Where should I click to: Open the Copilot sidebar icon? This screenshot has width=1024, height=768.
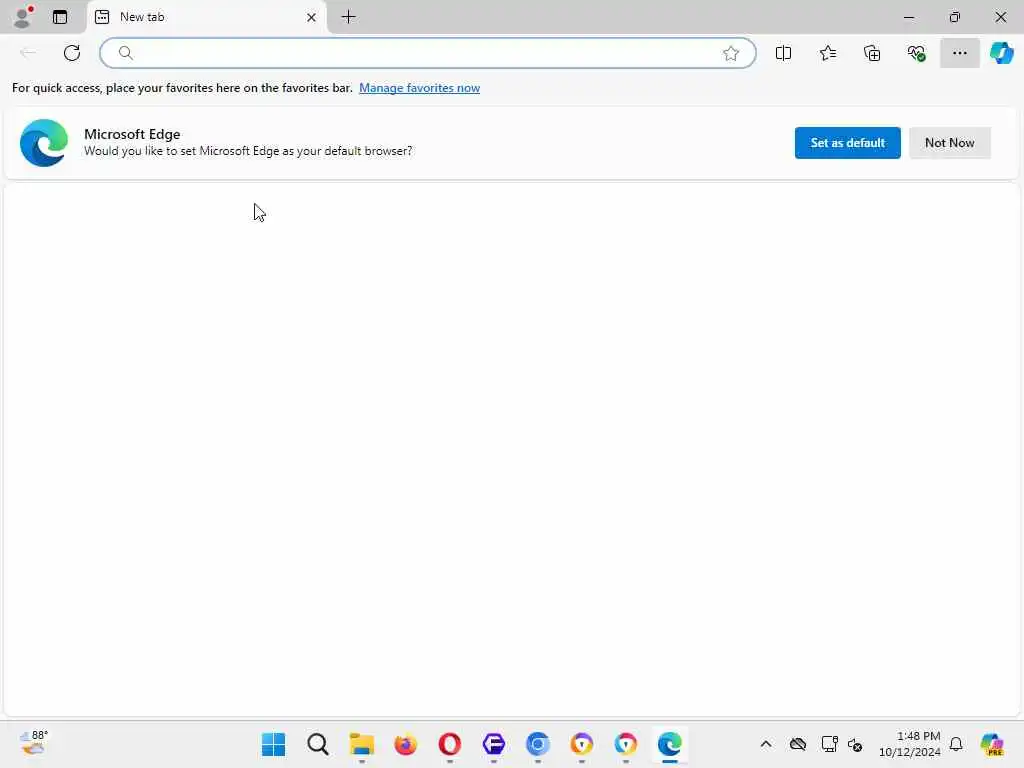(1001, 53)
